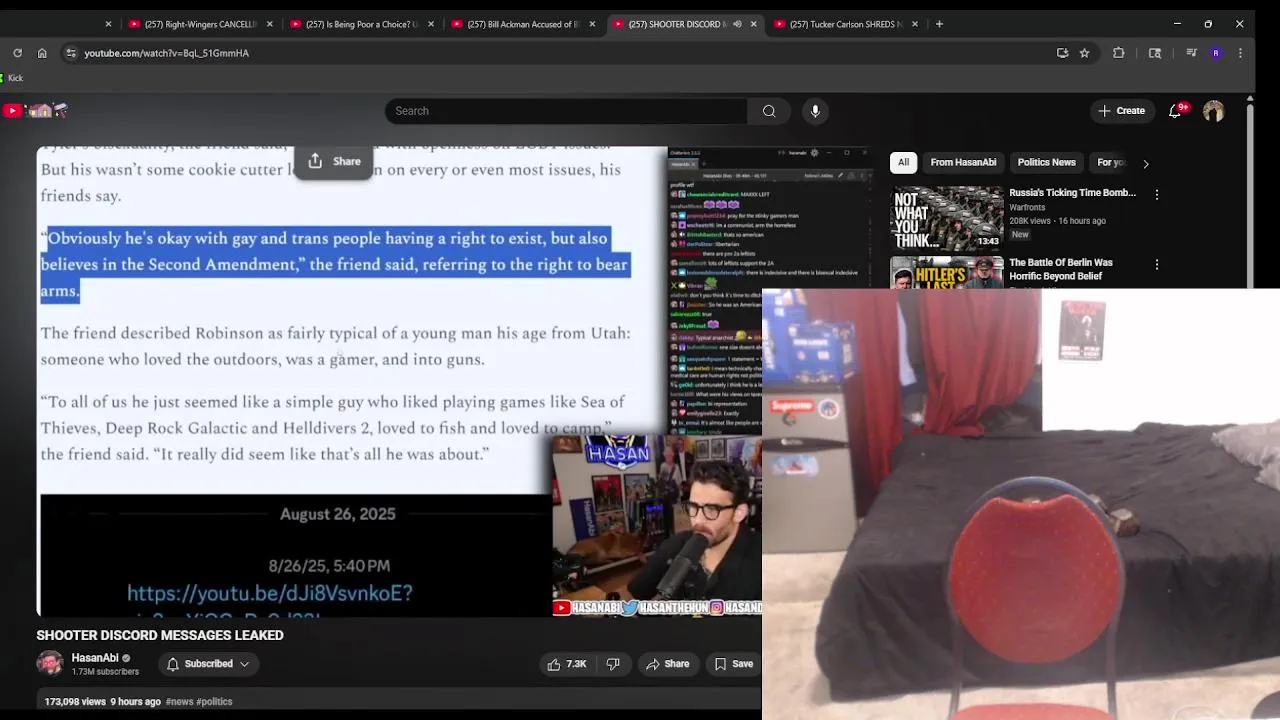Select the Politics News filter chip

pyautogui.click(x=1046, y=162)
